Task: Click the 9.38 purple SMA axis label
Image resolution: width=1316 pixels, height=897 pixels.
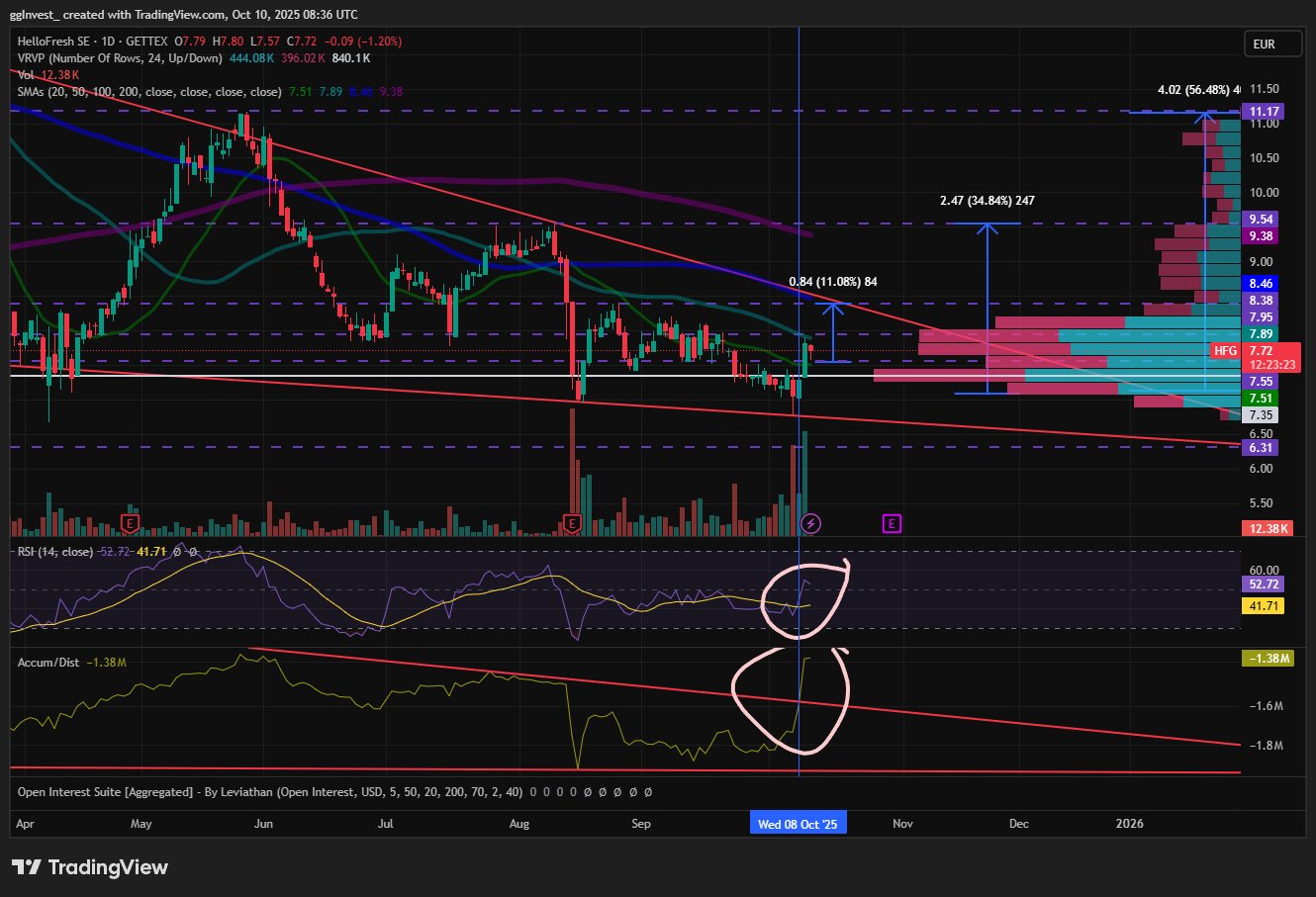Action: click(x=1261, y=236)
